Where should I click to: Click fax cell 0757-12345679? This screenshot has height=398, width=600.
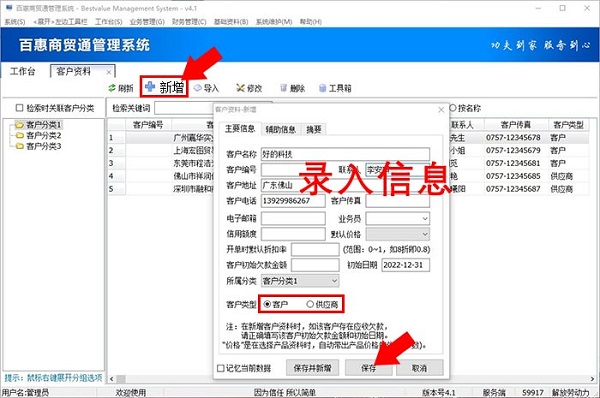(513, 150)
